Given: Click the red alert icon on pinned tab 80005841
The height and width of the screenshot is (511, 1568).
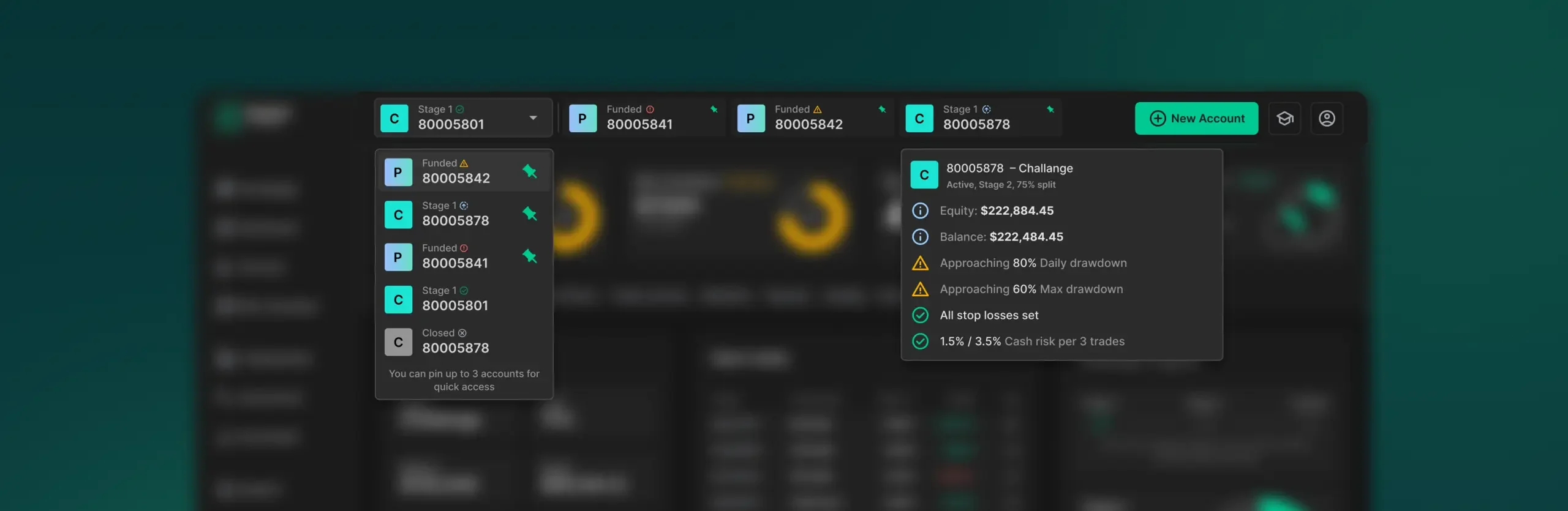Looking at the screenshot, I should point(650,110).
